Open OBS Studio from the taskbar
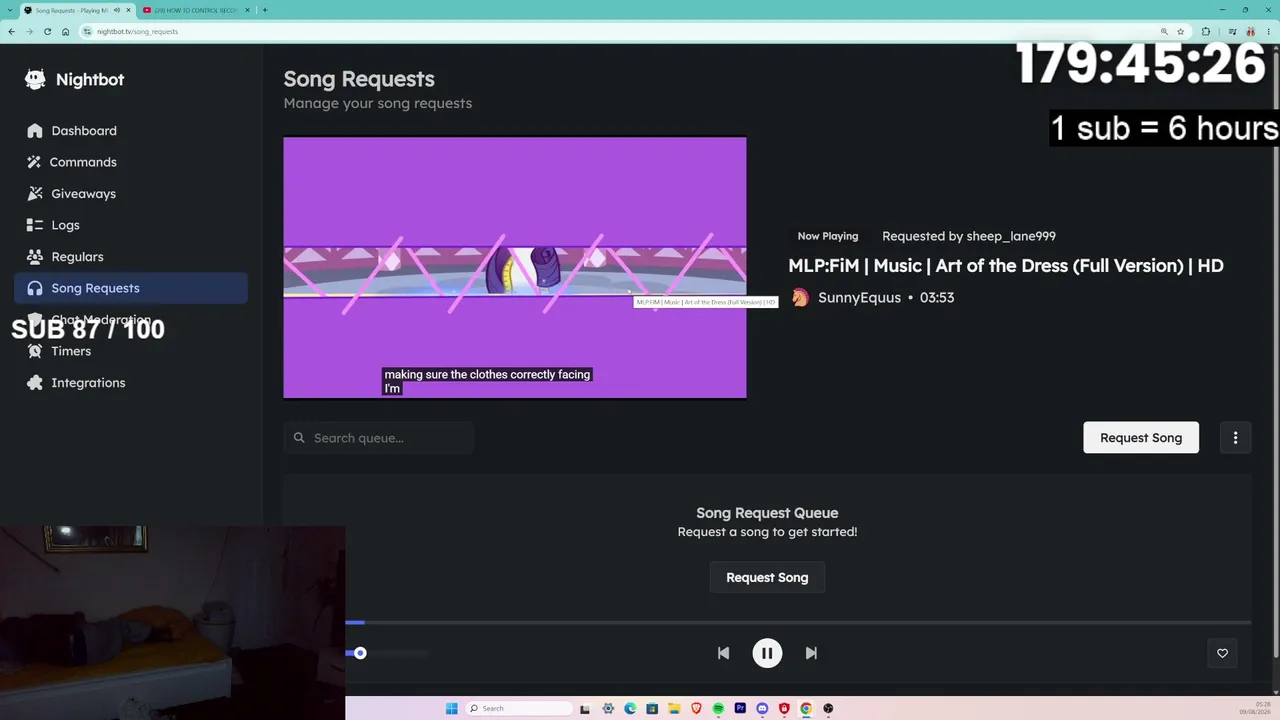1280x720 pixels. point(828,708)
